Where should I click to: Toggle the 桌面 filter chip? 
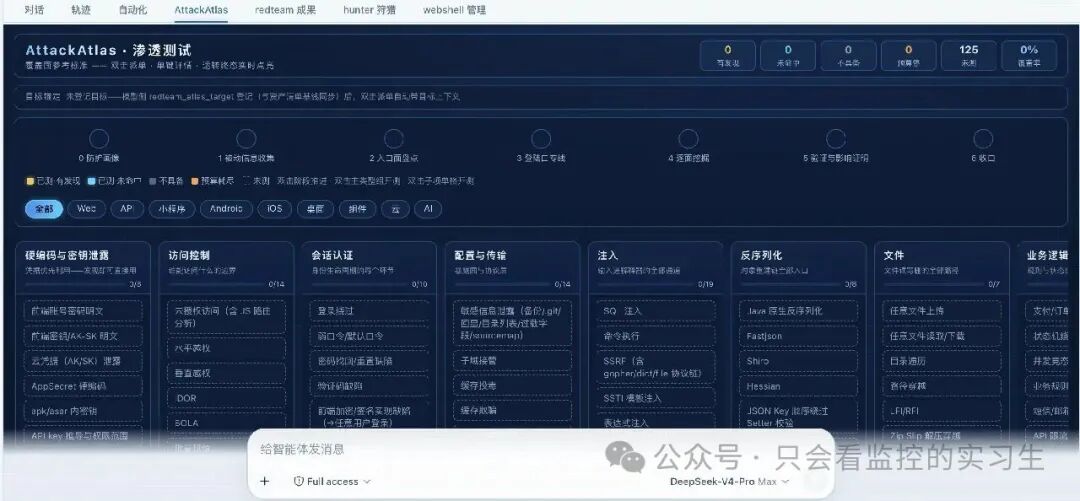click(315, 209)
